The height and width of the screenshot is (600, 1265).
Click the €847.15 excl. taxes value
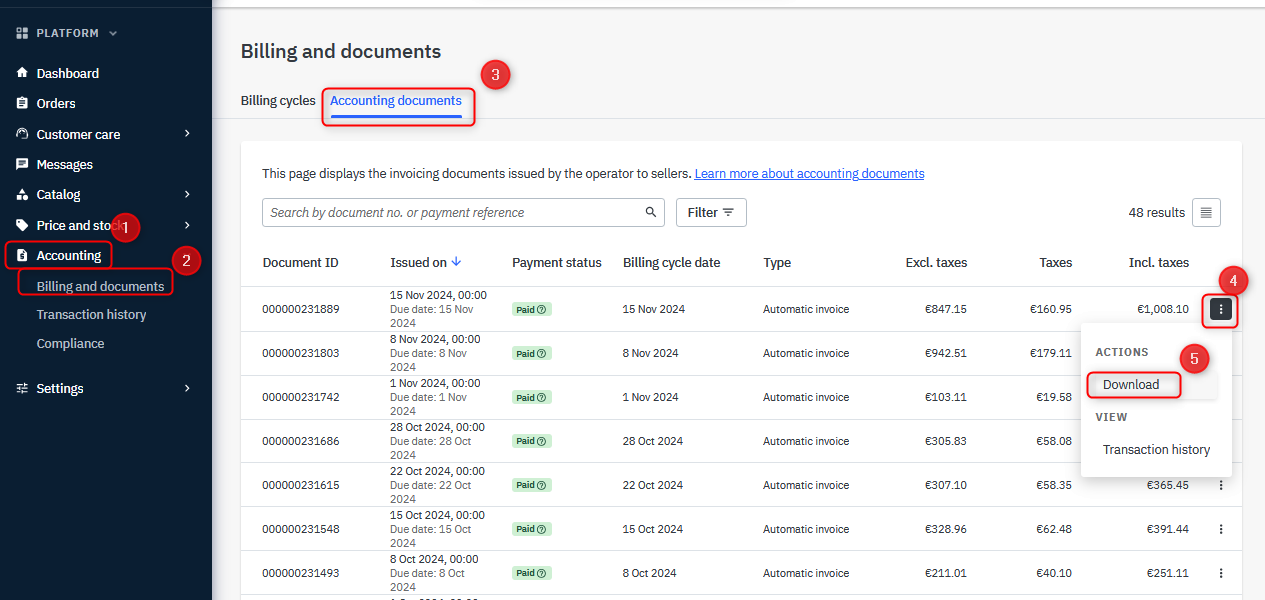pyautogui.click(x=946, y=310)
